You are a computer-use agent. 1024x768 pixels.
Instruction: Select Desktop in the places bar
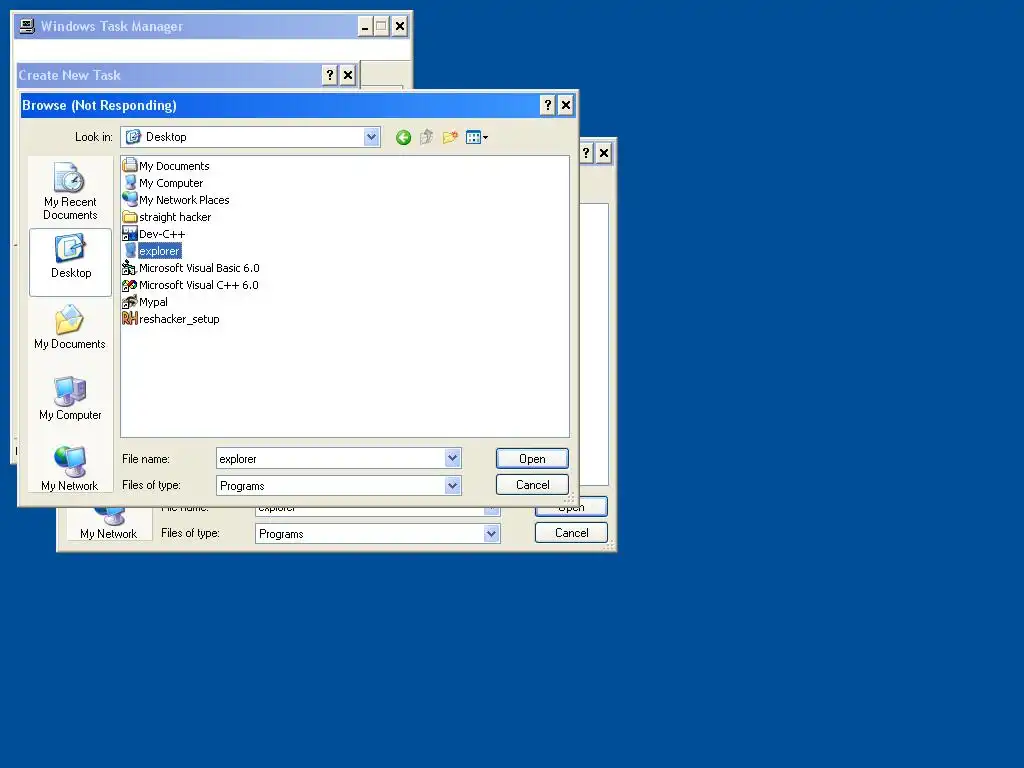71,261
